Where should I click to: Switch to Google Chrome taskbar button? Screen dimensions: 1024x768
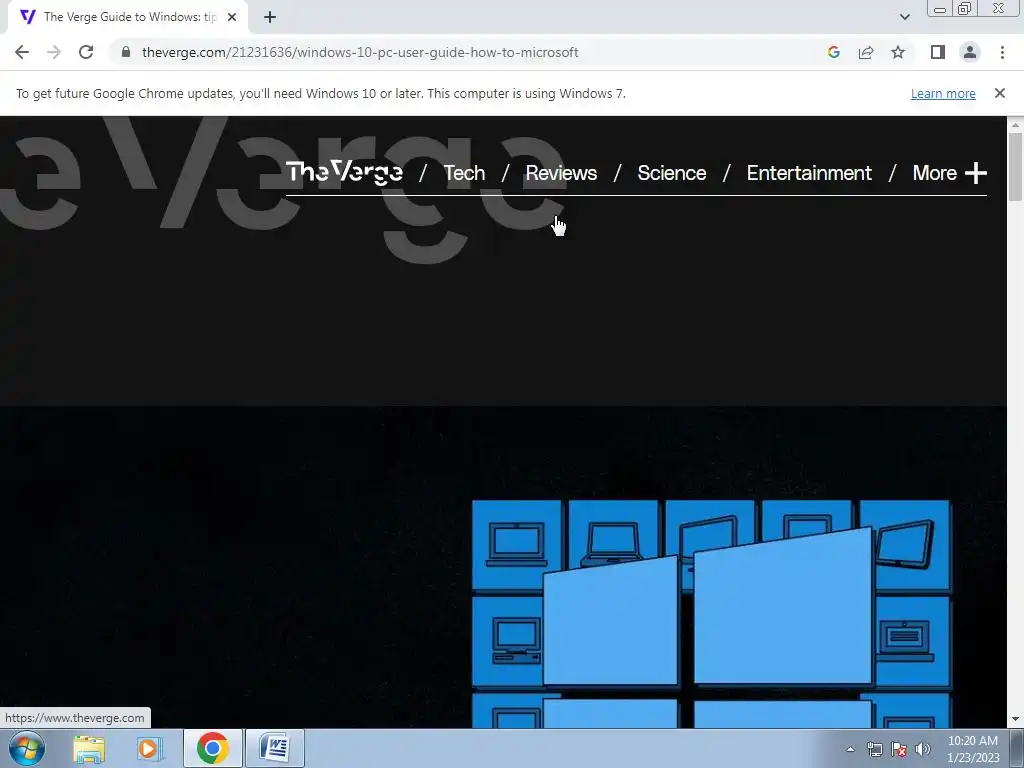coord(212,748)
